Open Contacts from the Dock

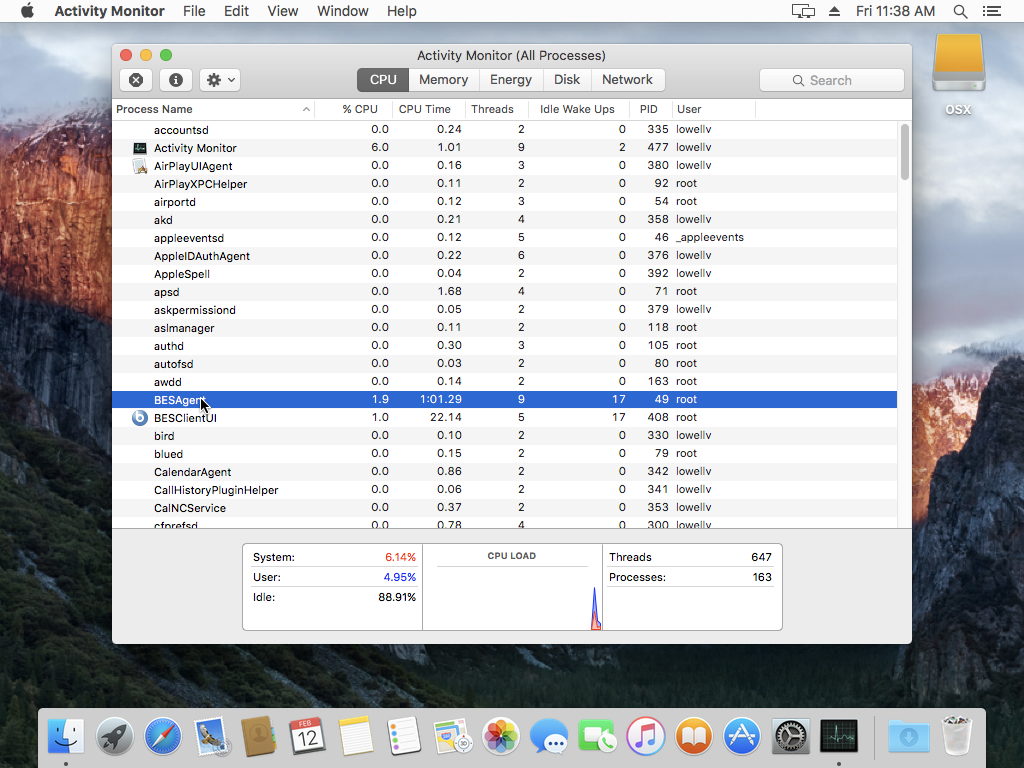259,736
